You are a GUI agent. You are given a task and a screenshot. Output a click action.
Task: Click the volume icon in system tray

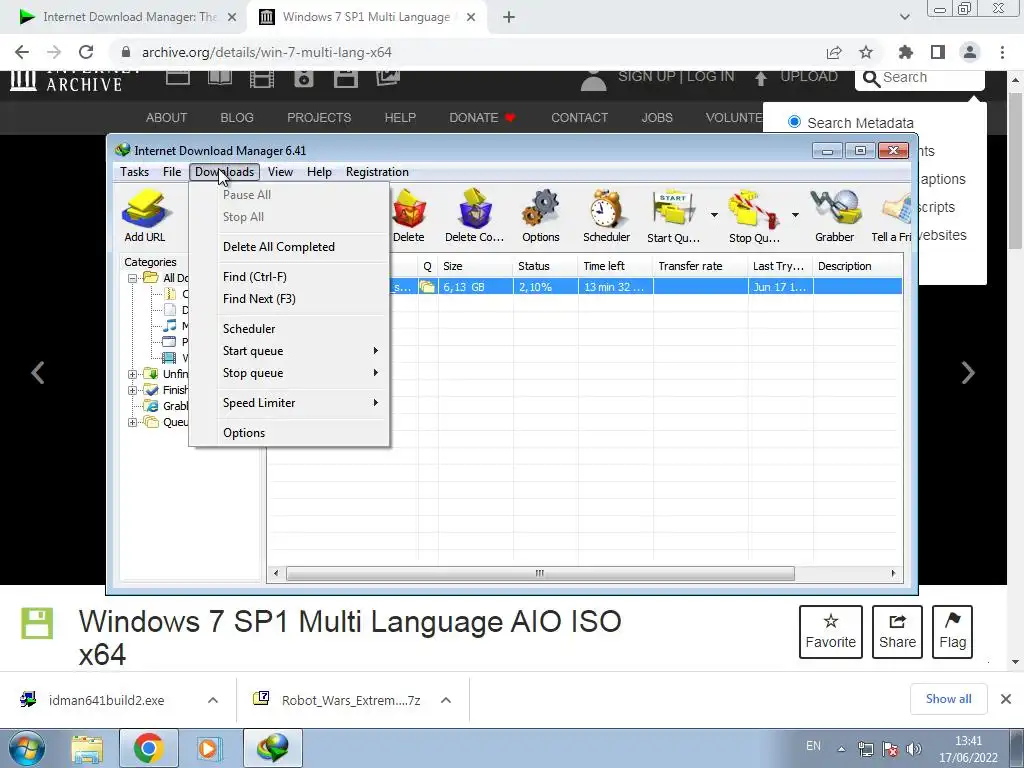click(914, 749)
